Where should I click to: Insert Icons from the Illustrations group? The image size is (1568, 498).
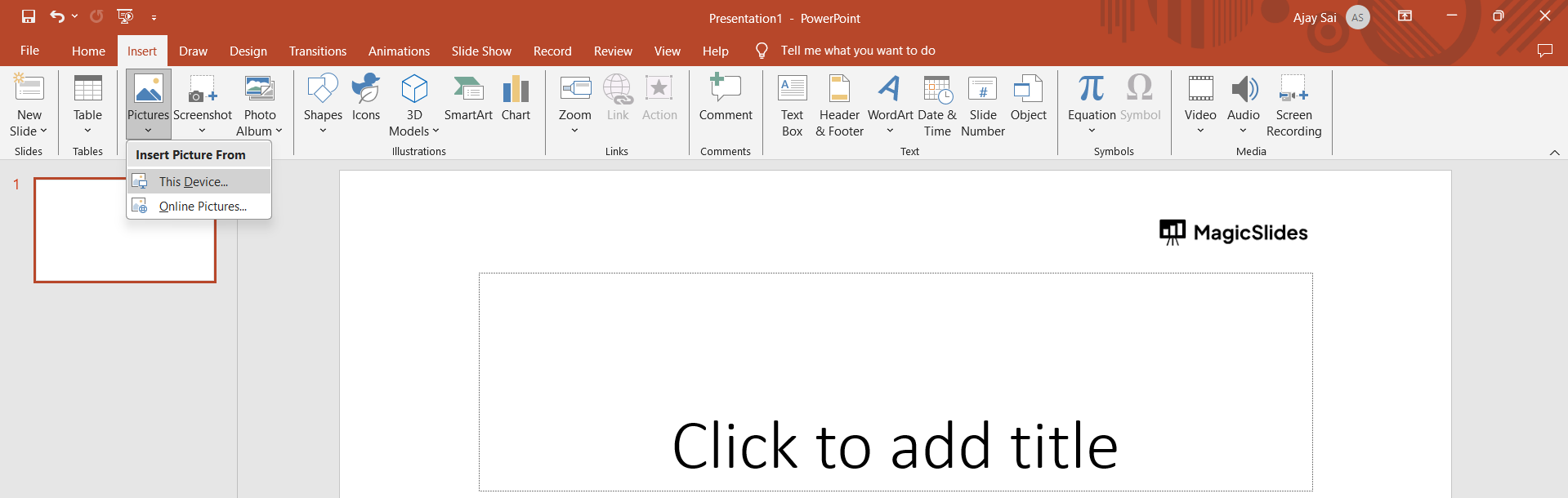(x=366, y=98)
